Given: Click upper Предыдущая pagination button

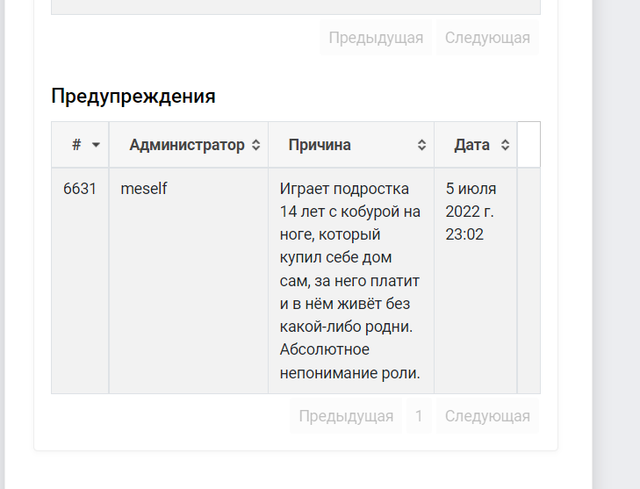Looking at the screenshot, I should pyautogui.click(x=376, y=38).
